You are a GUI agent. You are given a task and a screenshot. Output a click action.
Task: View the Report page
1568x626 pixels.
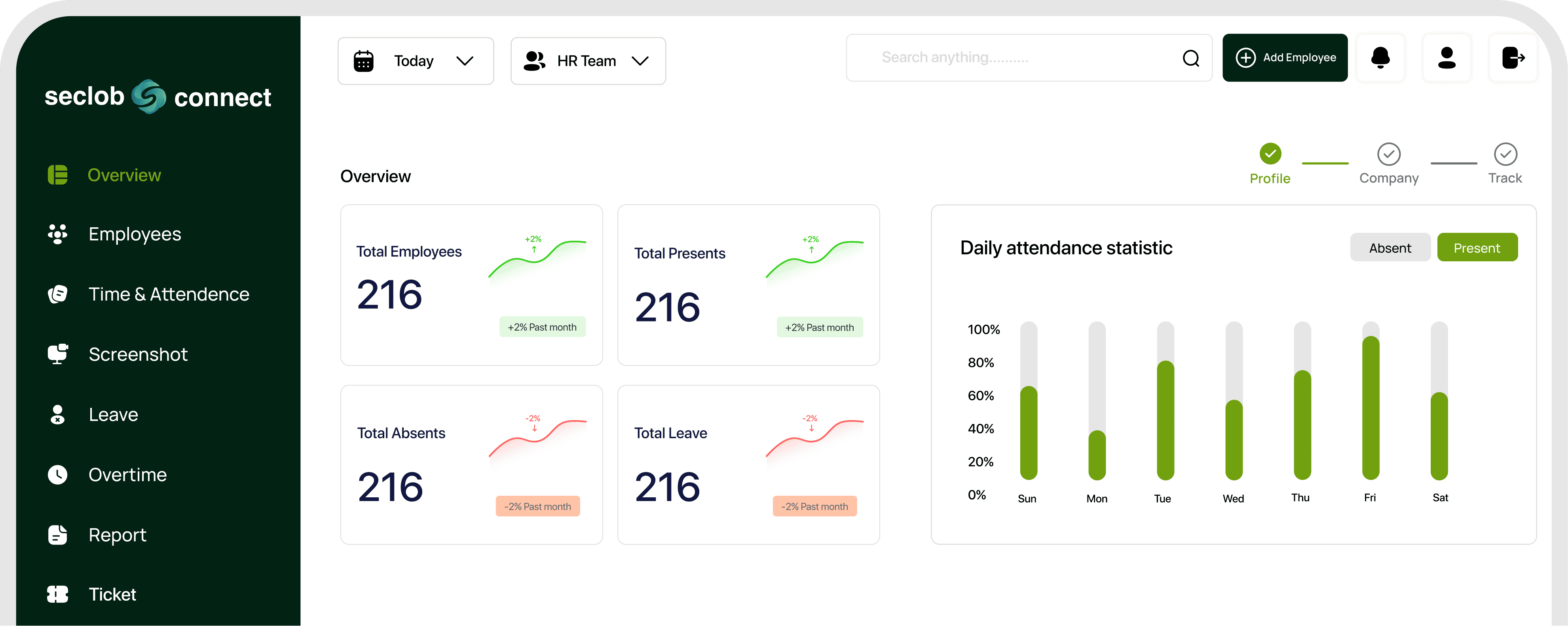coord(117,535)
